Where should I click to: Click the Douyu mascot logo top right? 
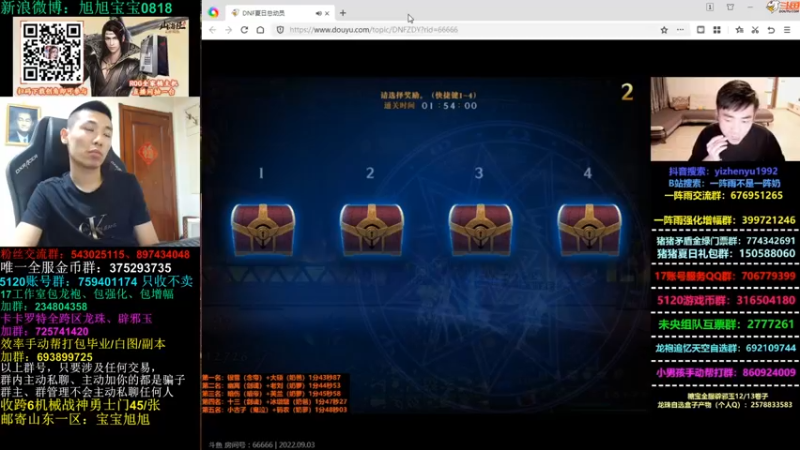(x=782, y=7)
